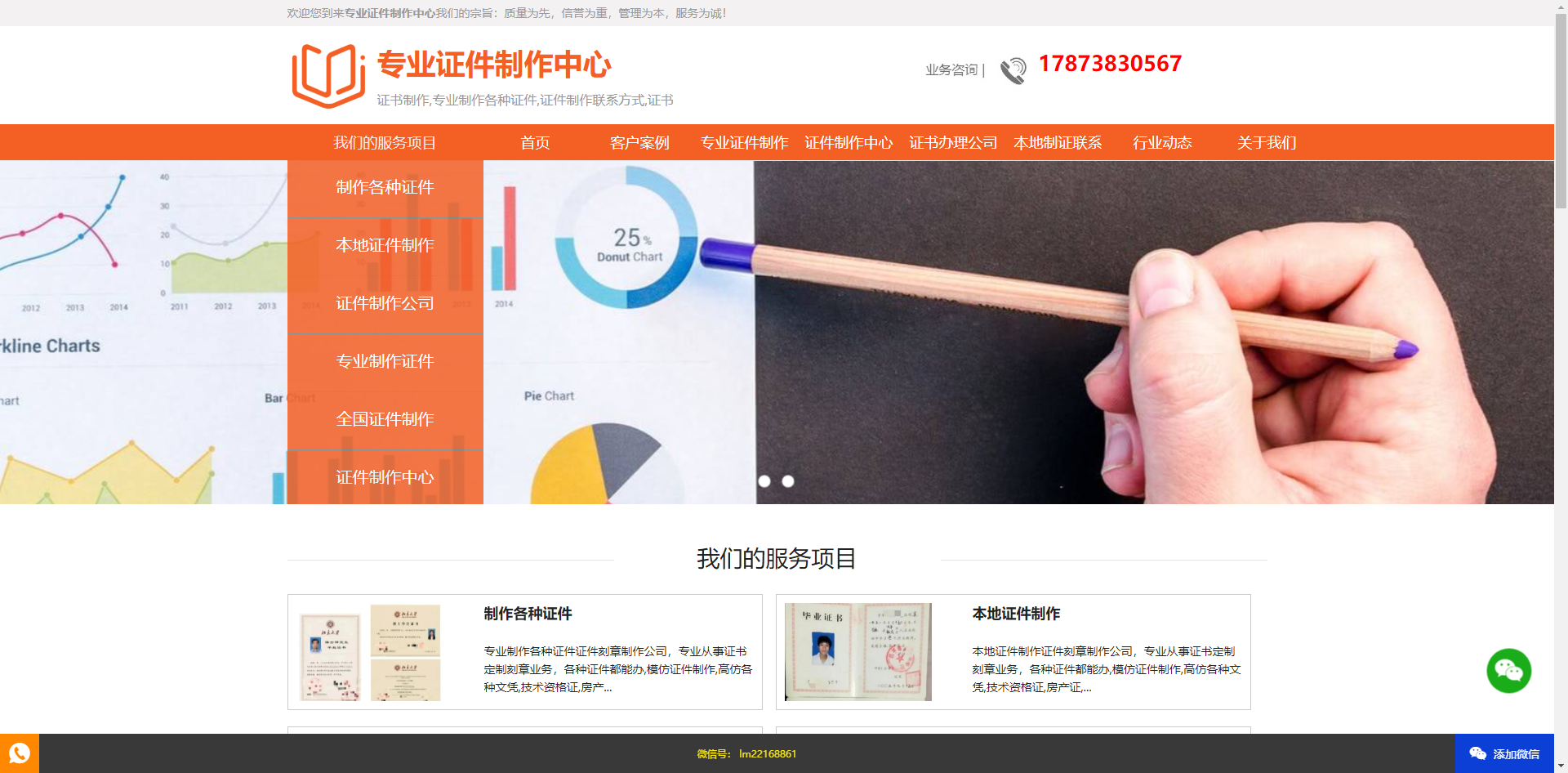The width and height of the screenshot is (1568, 773).
Task: Click the WhatsApp icon at bottom left
Action: pos(18,753)
